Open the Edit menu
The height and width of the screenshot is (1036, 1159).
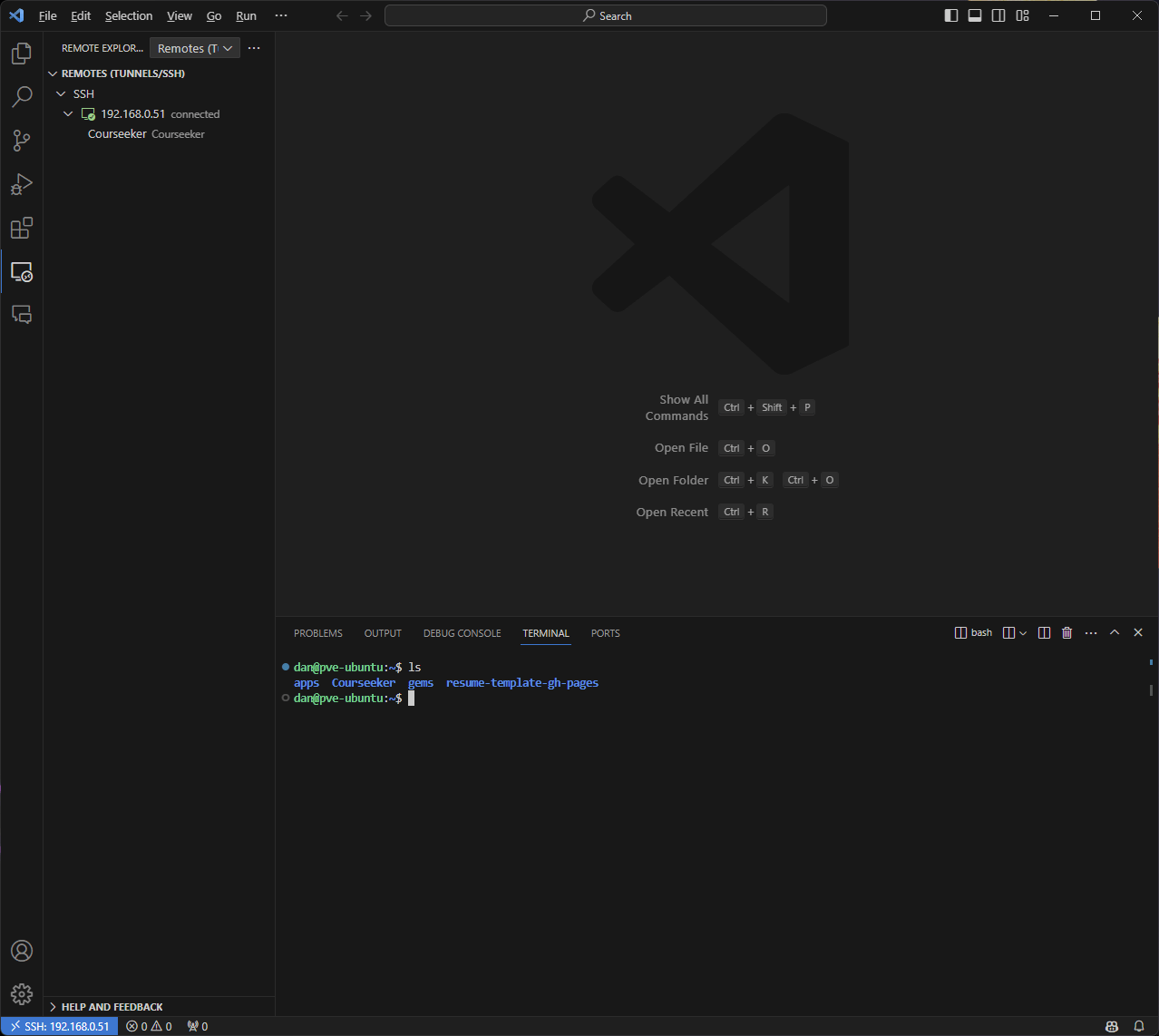pos(81,15)
